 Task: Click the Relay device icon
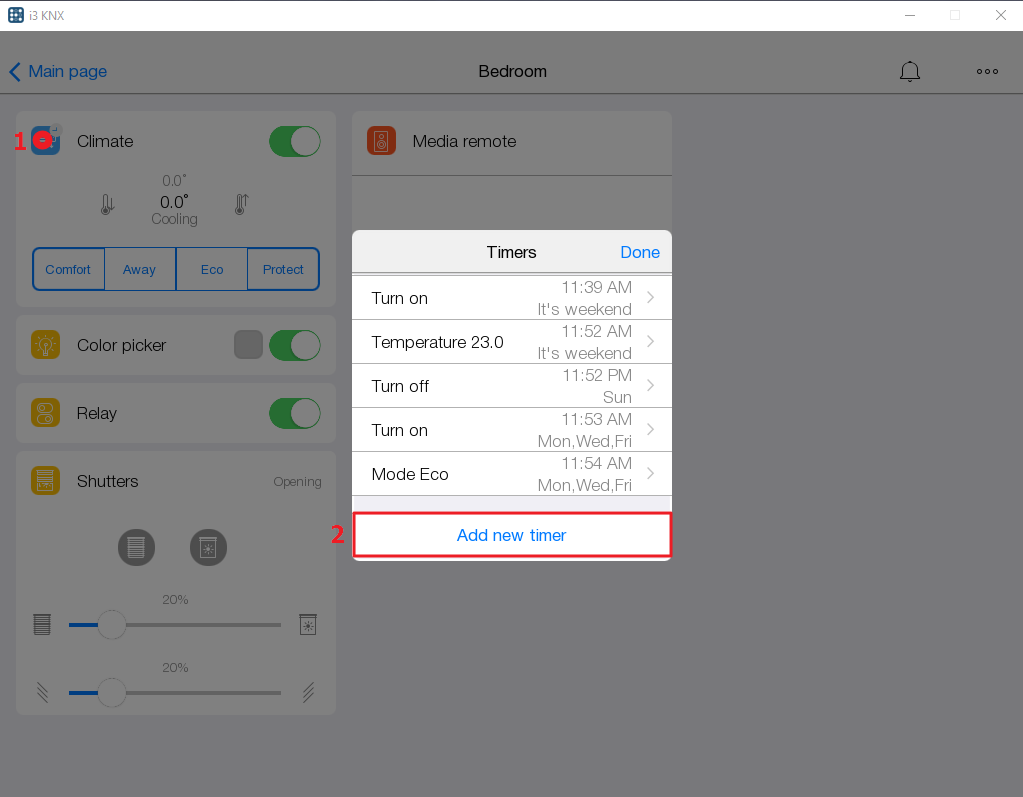click(44, 413)
